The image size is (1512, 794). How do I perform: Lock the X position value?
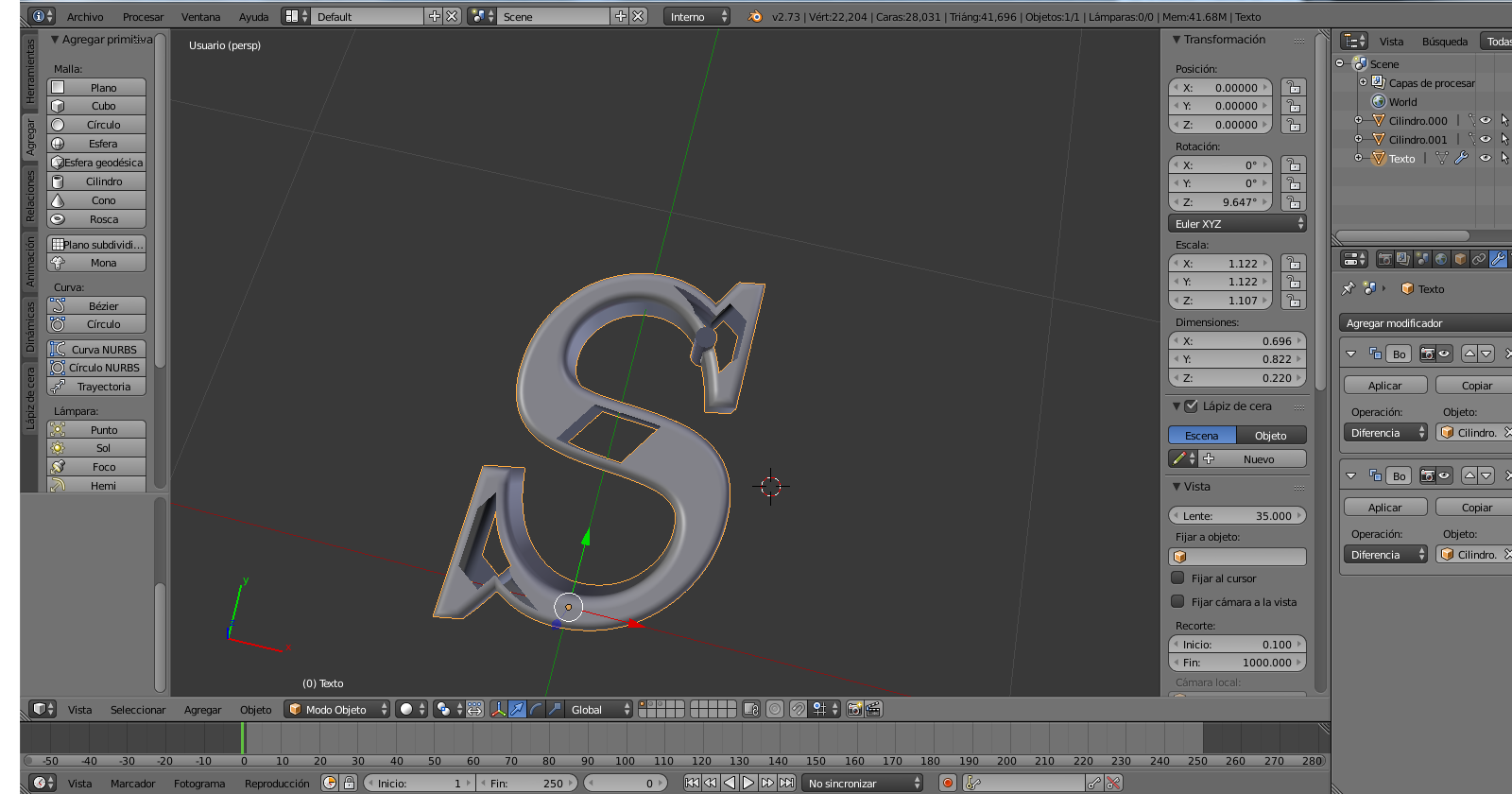pos(1293,87)
